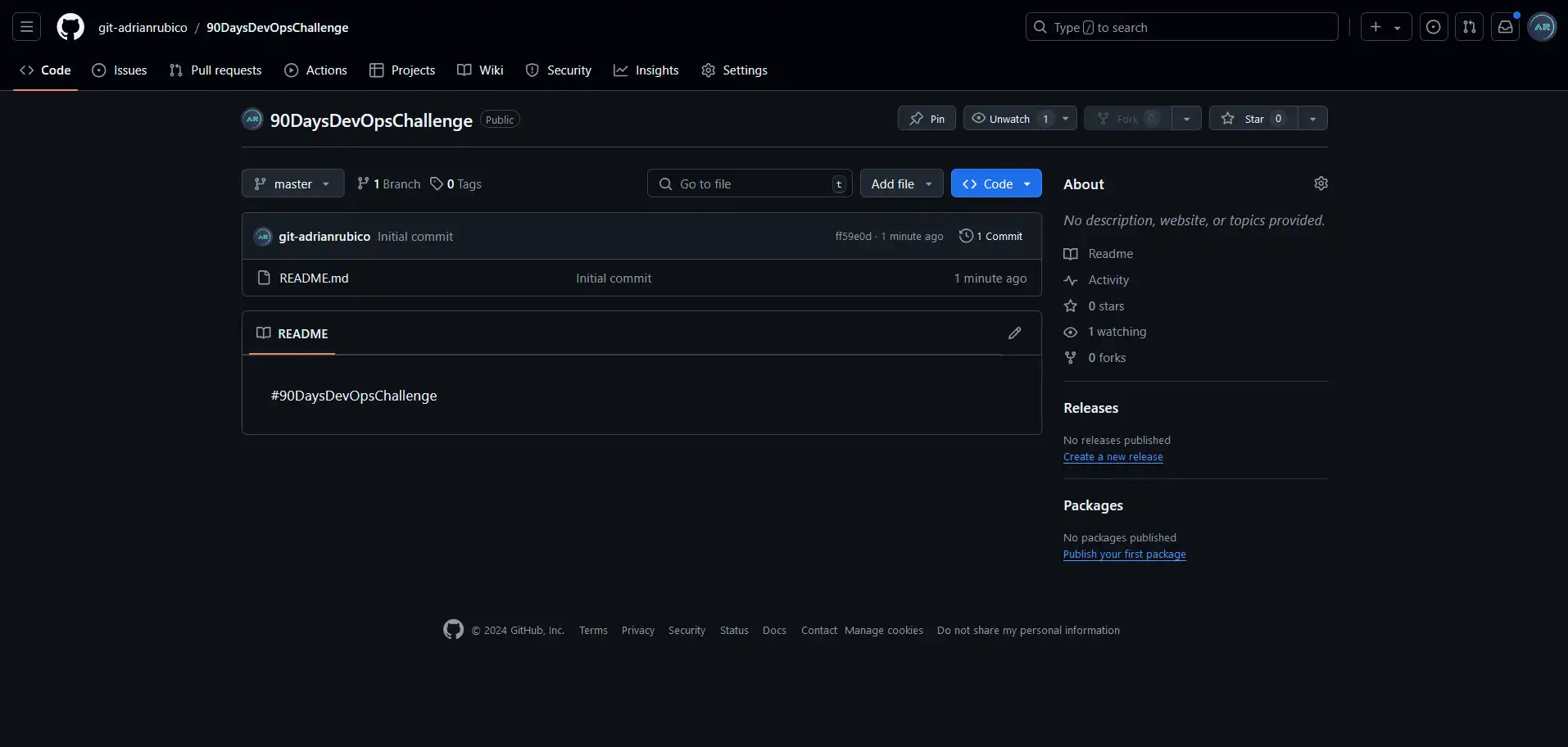The image size is (1568, 747).
Task: Click the git-adrianrubico avatar in commit row
Action: pyautogui.click(x=263, y=237)
